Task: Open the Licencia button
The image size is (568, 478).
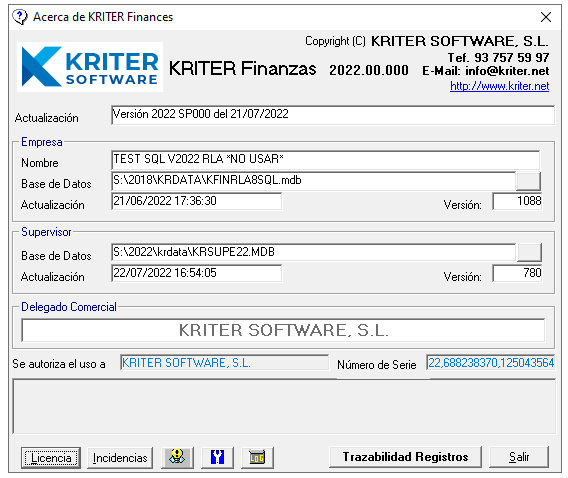Action: tap(51, 458)
